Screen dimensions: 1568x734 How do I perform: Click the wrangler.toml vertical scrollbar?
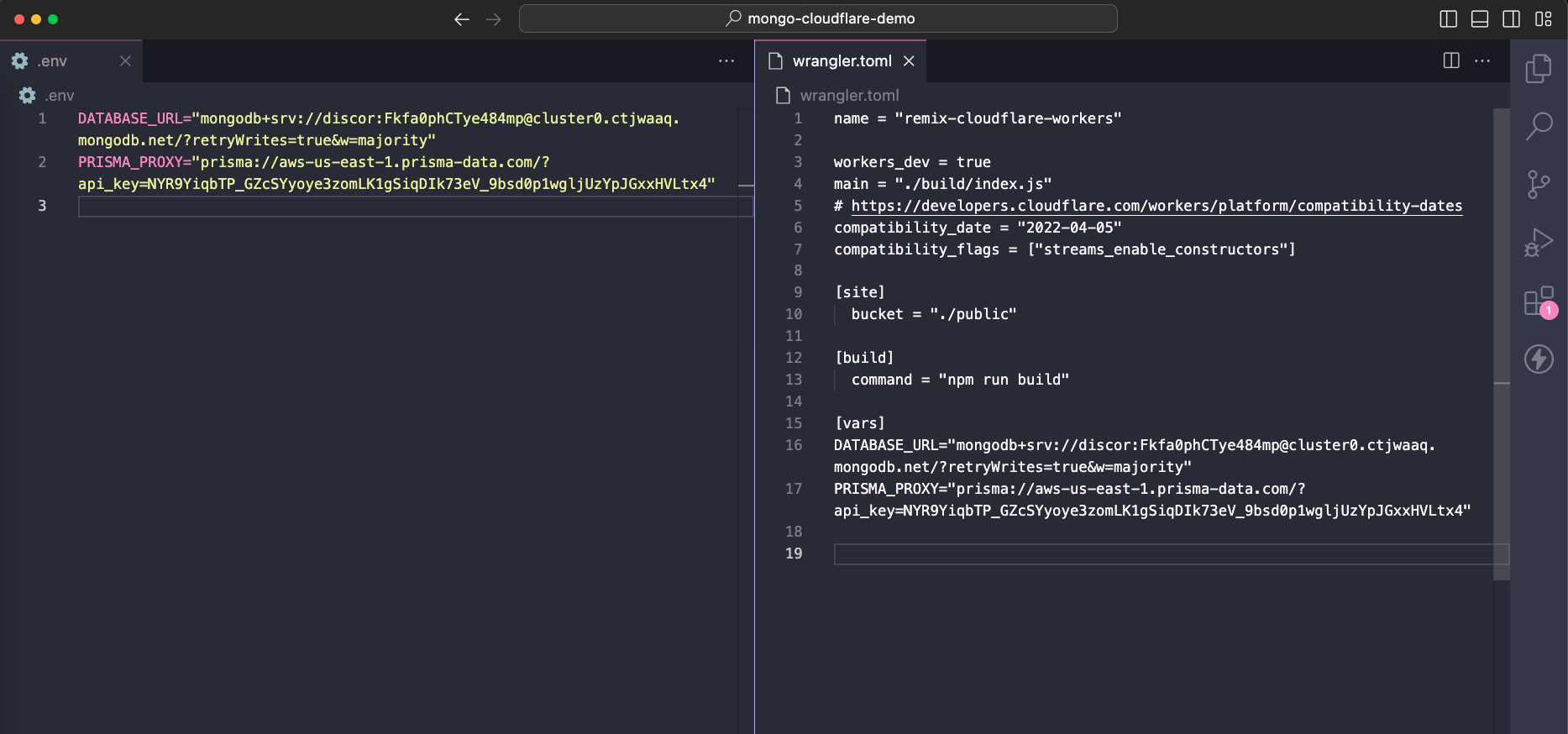coord(1502,344)
